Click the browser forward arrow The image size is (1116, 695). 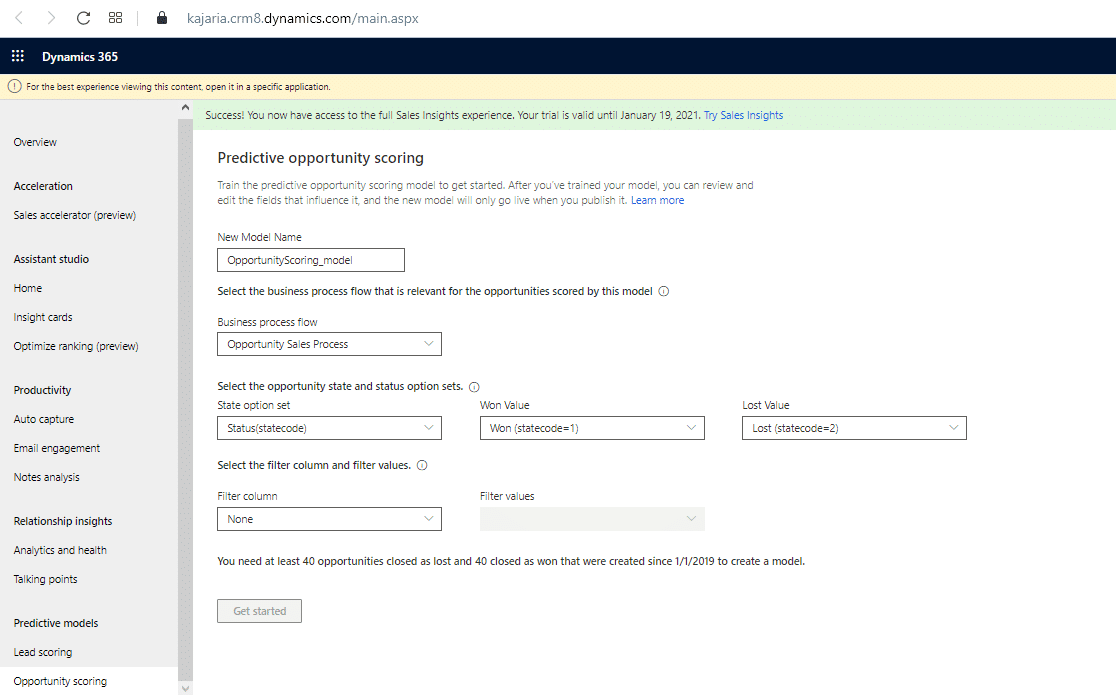(51, 18)
